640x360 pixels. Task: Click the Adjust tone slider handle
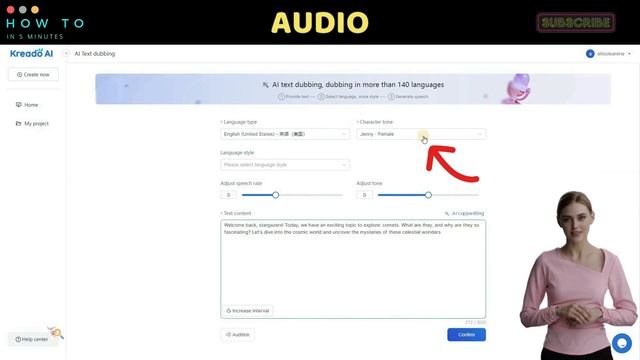point(428,195)
